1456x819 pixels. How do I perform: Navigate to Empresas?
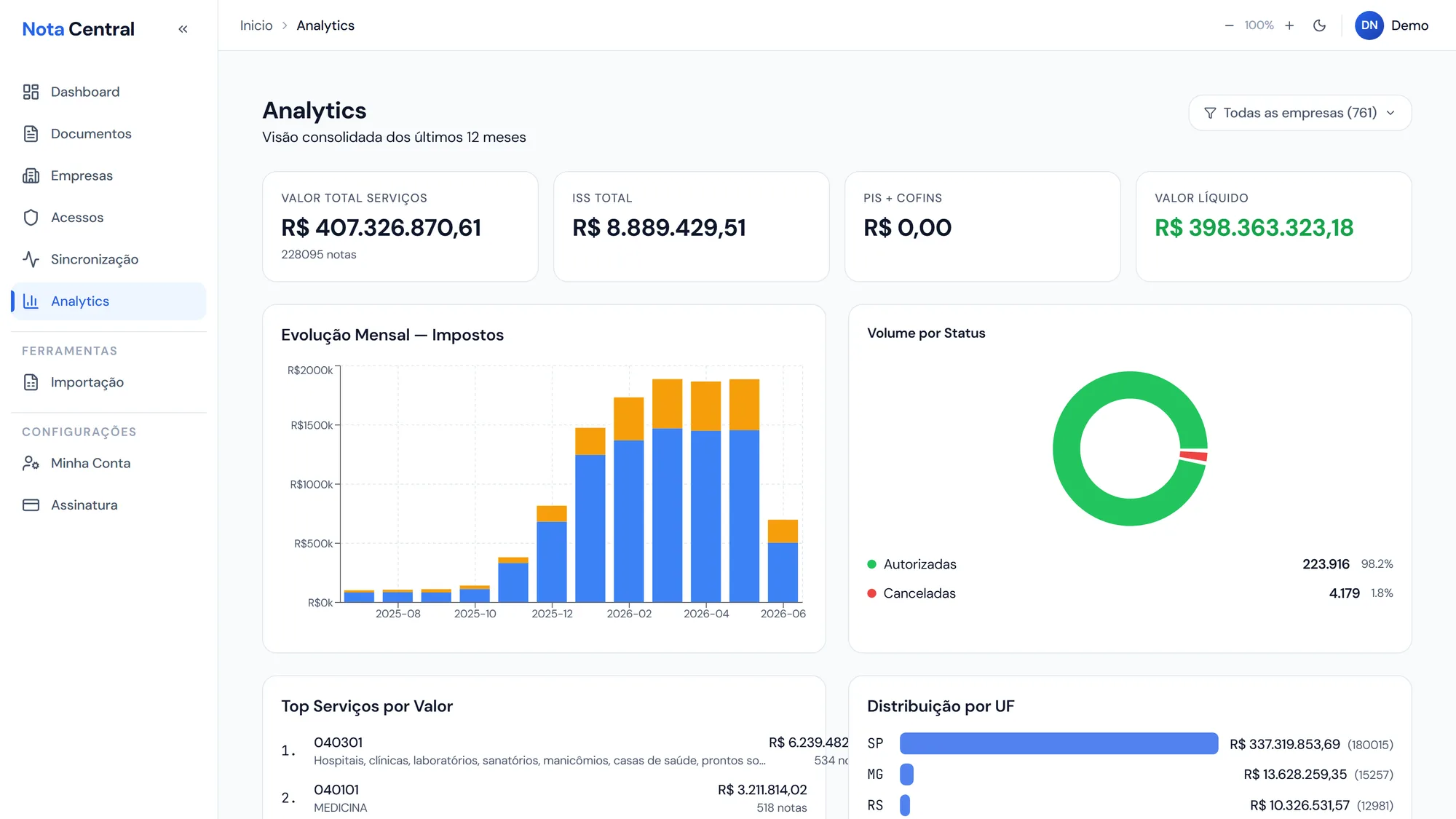coord(108,175)
